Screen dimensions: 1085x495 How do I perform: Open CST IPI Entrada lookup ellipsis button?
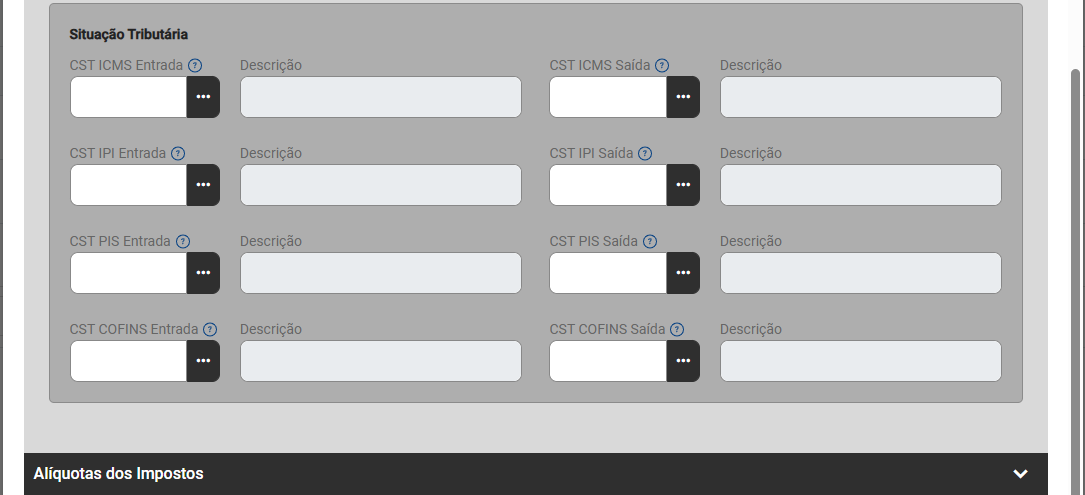click(x=203, y=185)
